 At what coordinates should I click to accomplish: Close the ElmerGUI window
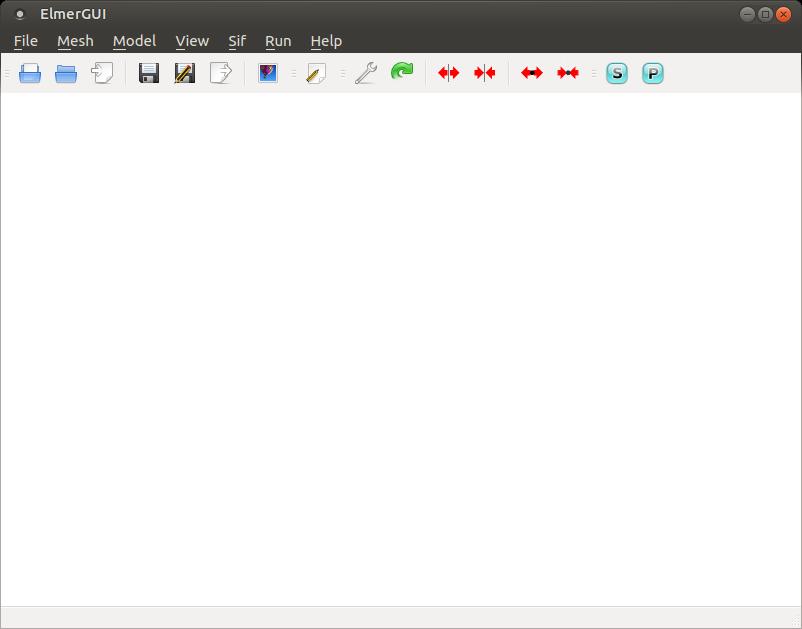click(783, 14)
